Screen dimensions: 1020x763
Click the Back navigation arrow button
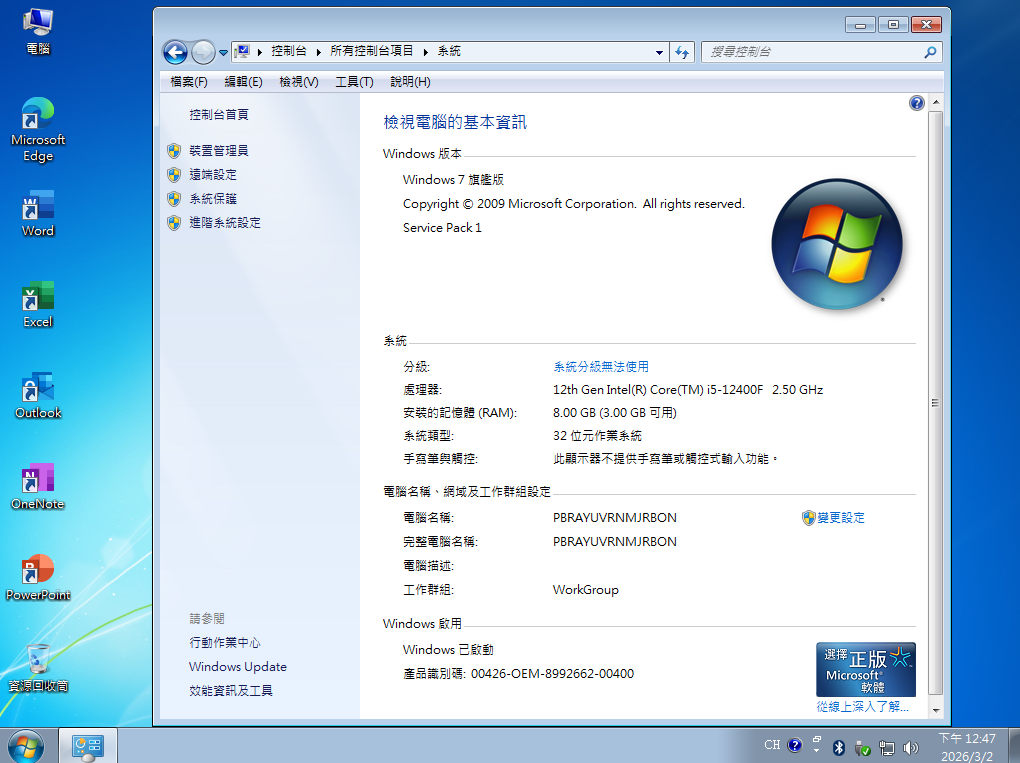[x=175, y=52]
